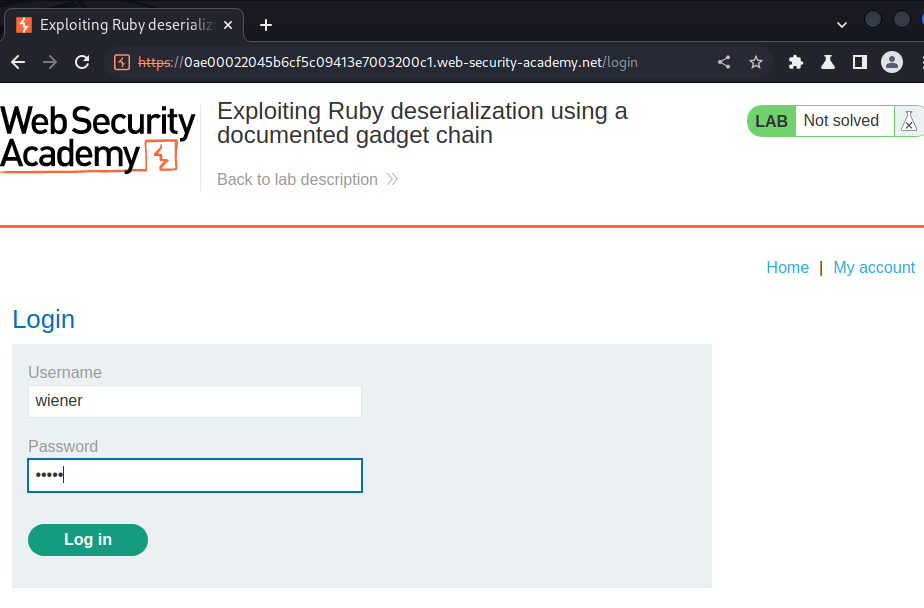This screenshot has width=924, height=608.
Task: Click the Web Security Academy logo
Action: tap(97, 138)
